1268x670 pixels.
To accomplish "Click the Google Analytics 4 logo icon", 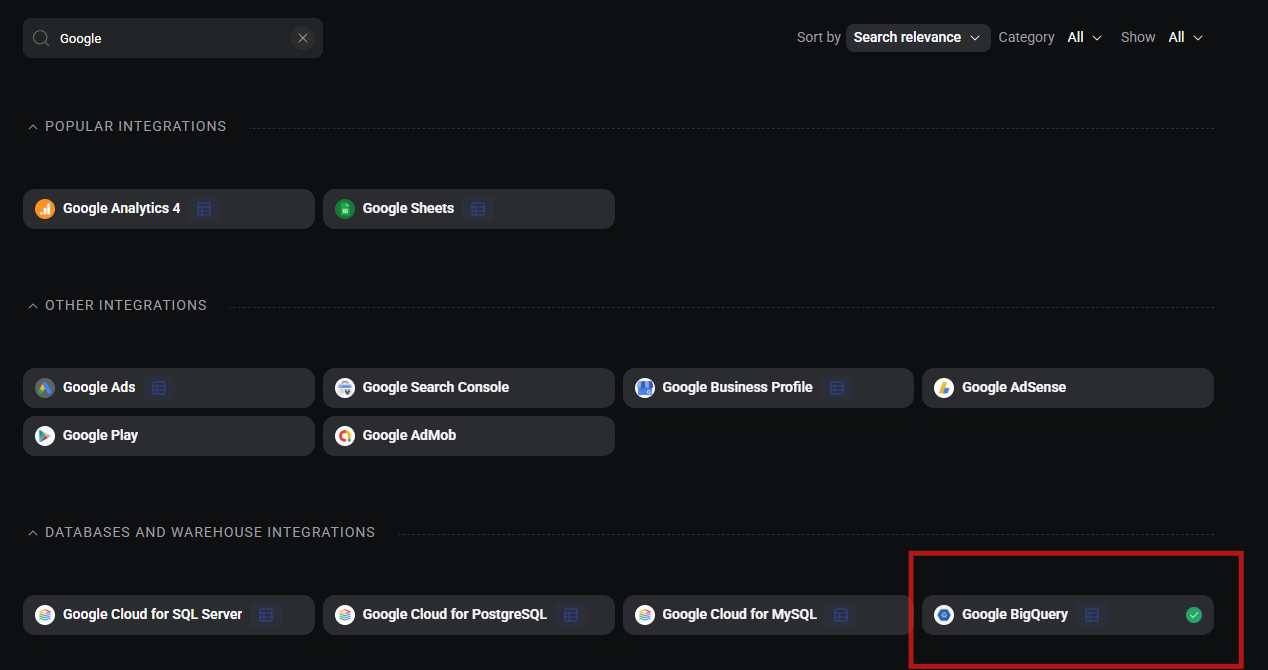I will click(x=45, y=209).
